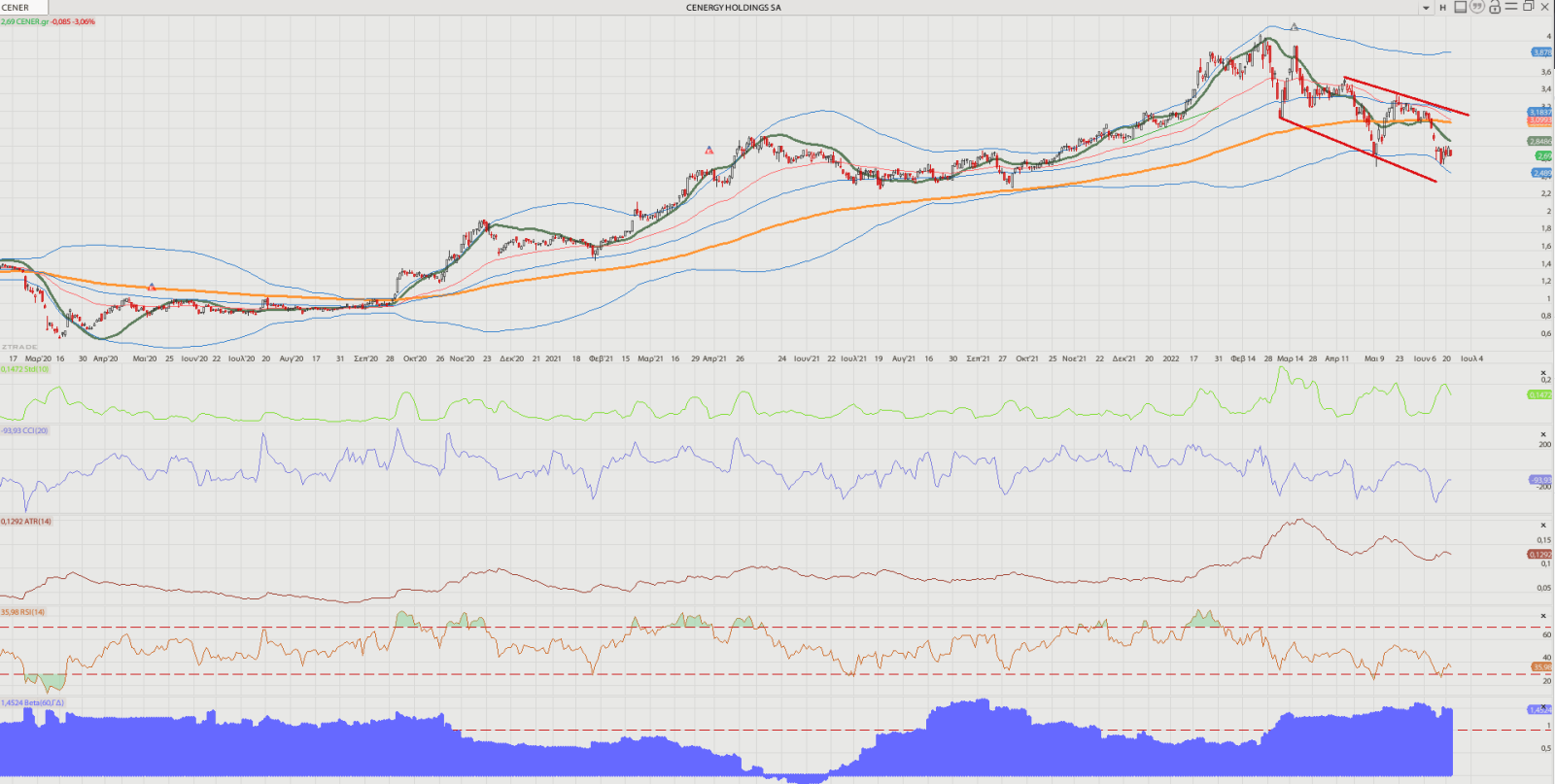Close the chart window
The image size is (1555, 784).
pyautogui.click(x=1544, y=7)
